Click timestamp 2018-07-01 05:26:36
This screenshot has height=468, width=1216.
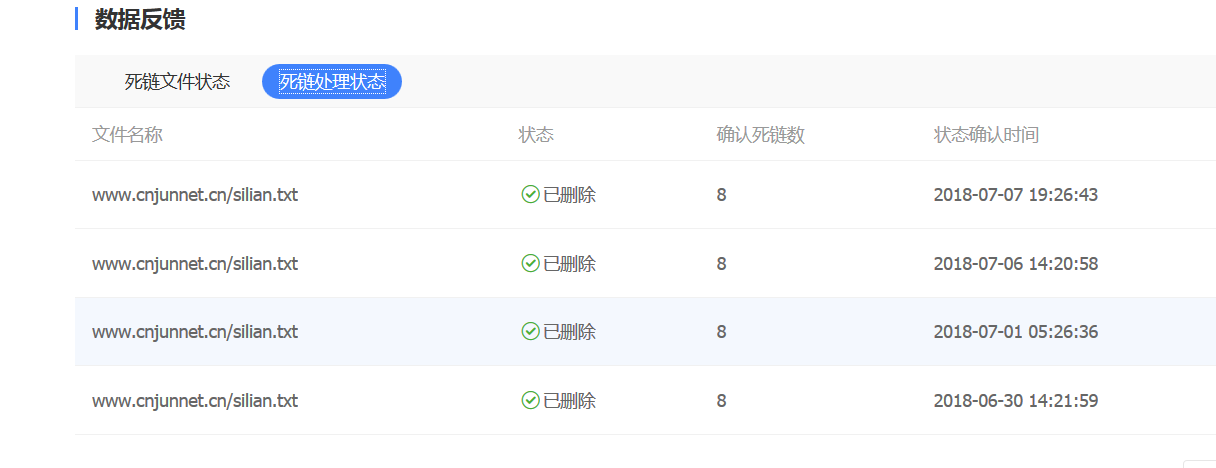(x=1015, y=332)
